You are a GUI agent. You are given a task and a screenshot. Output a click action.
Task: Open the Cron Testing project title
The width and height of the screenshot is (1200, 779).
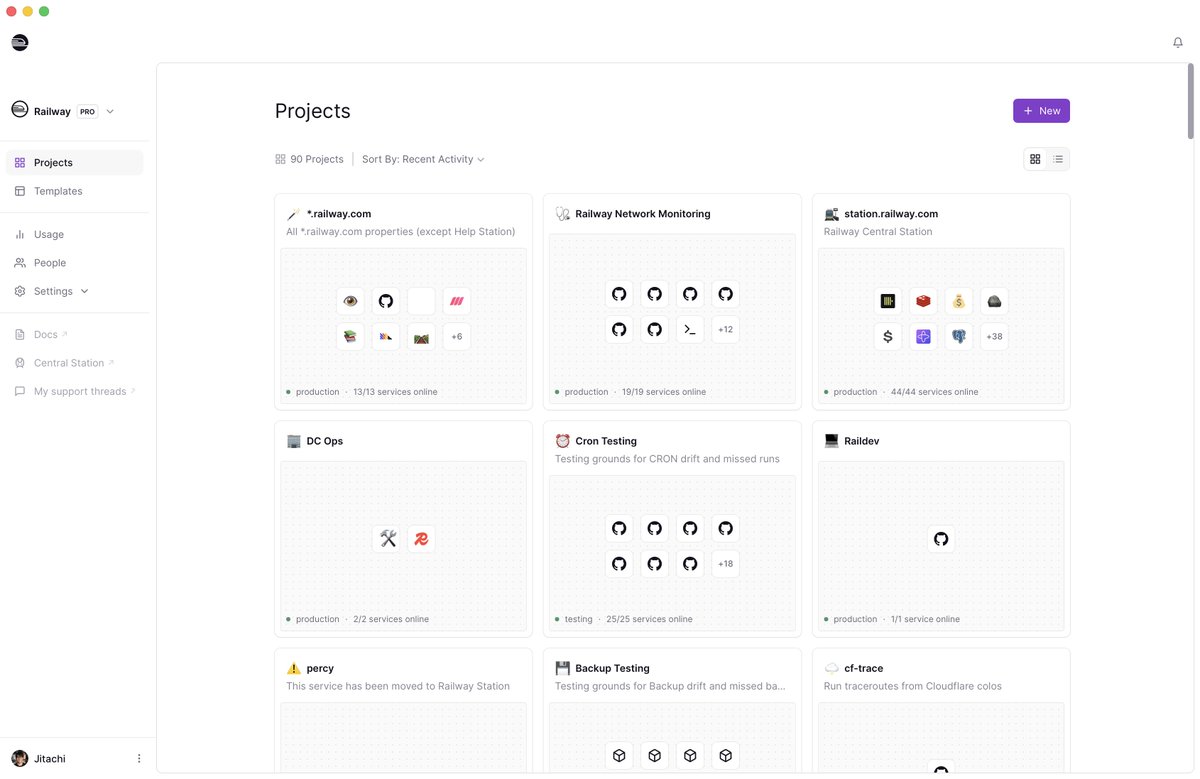606,441
